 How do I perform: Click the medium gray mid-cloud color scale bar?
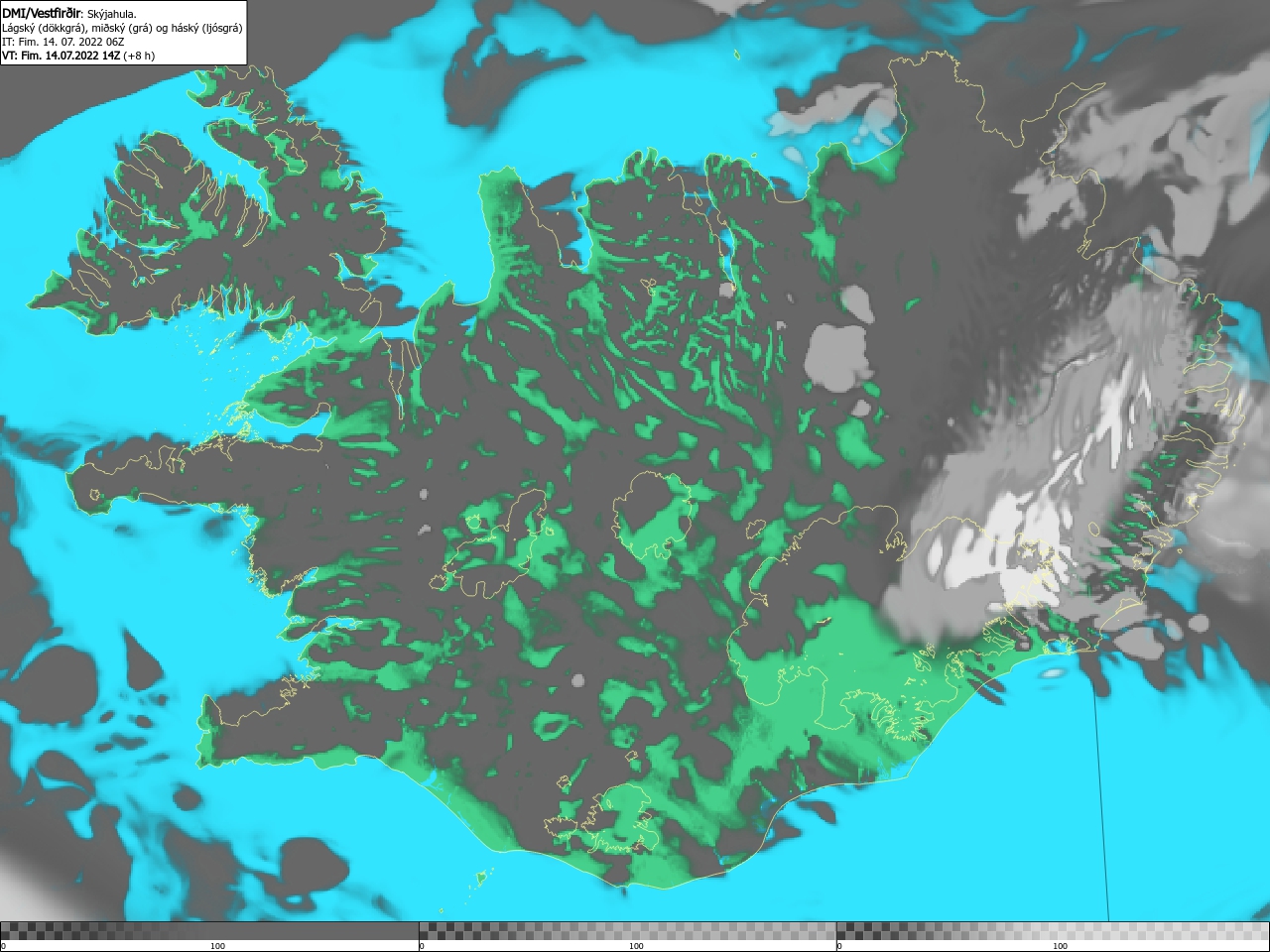628,931
